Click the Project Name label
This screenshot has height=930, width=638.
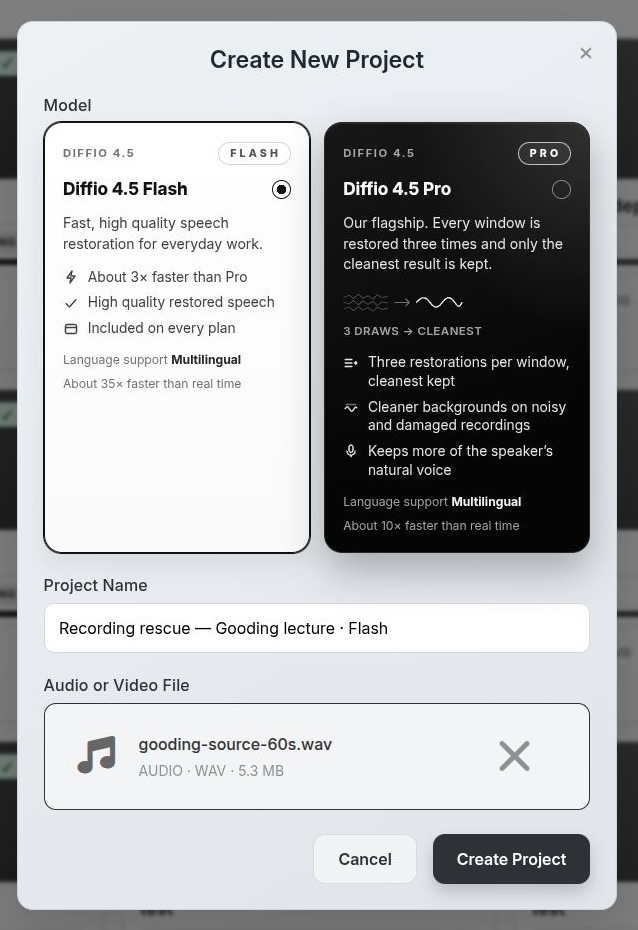point(95,585)
